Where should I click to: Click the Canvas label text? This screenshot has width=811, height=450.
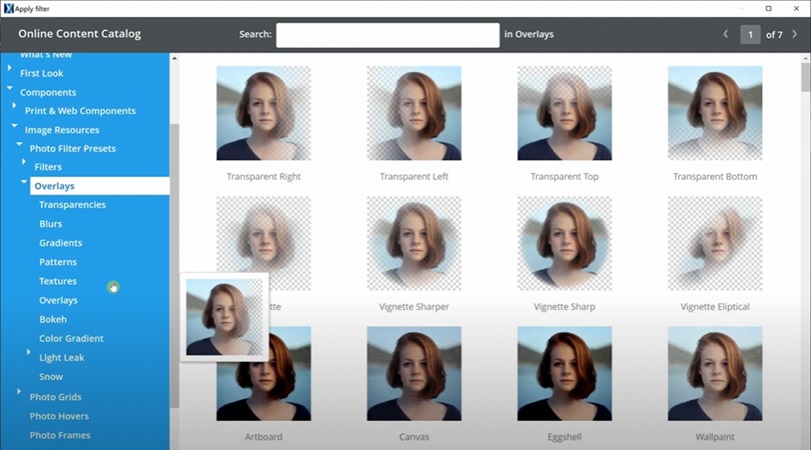click(414, 437)
